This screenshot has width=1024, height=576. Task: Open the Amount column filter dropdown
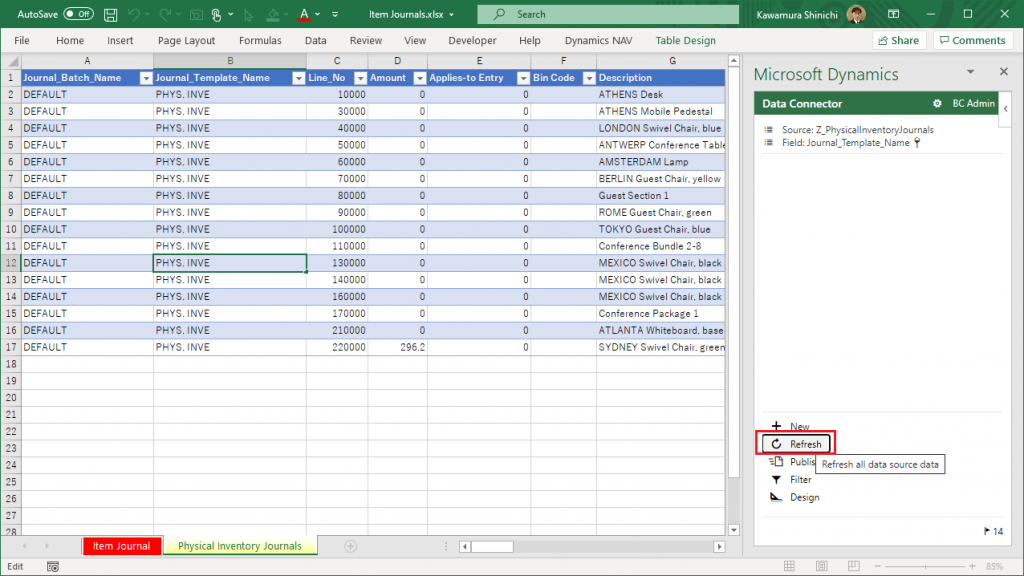(x=420, y=78)
